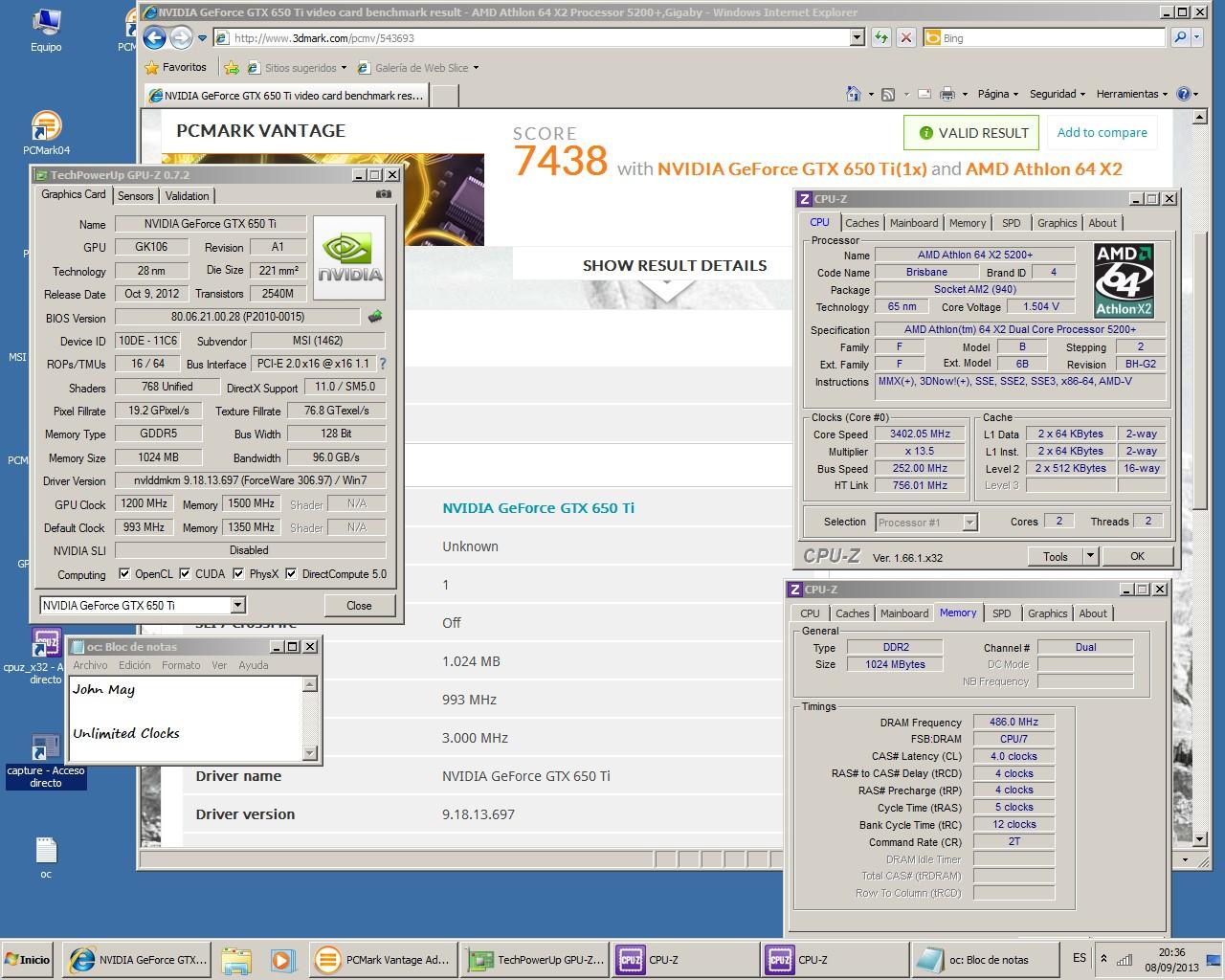Open the Home page icon in IE

(853, 94)
